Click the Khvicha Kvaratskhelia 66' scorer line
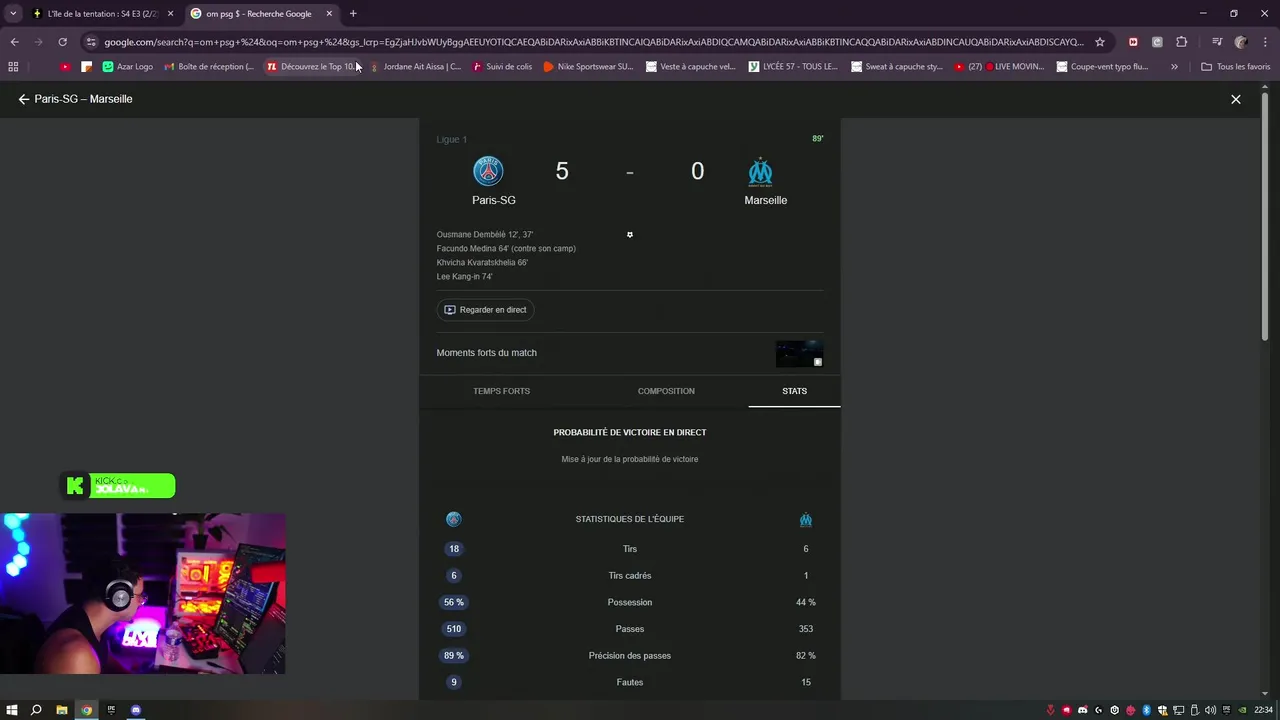This screenshot has height=720, width=1280. (482, 263)
